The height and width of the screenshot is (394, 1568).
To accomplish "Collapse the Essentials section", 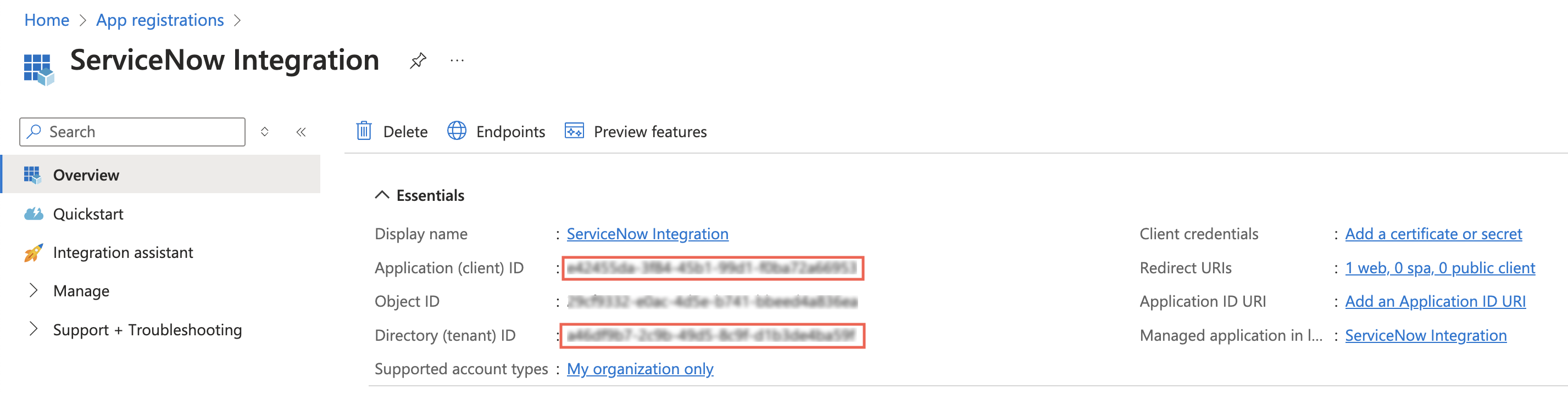I will pyautogui.click(x=382, y=195).
